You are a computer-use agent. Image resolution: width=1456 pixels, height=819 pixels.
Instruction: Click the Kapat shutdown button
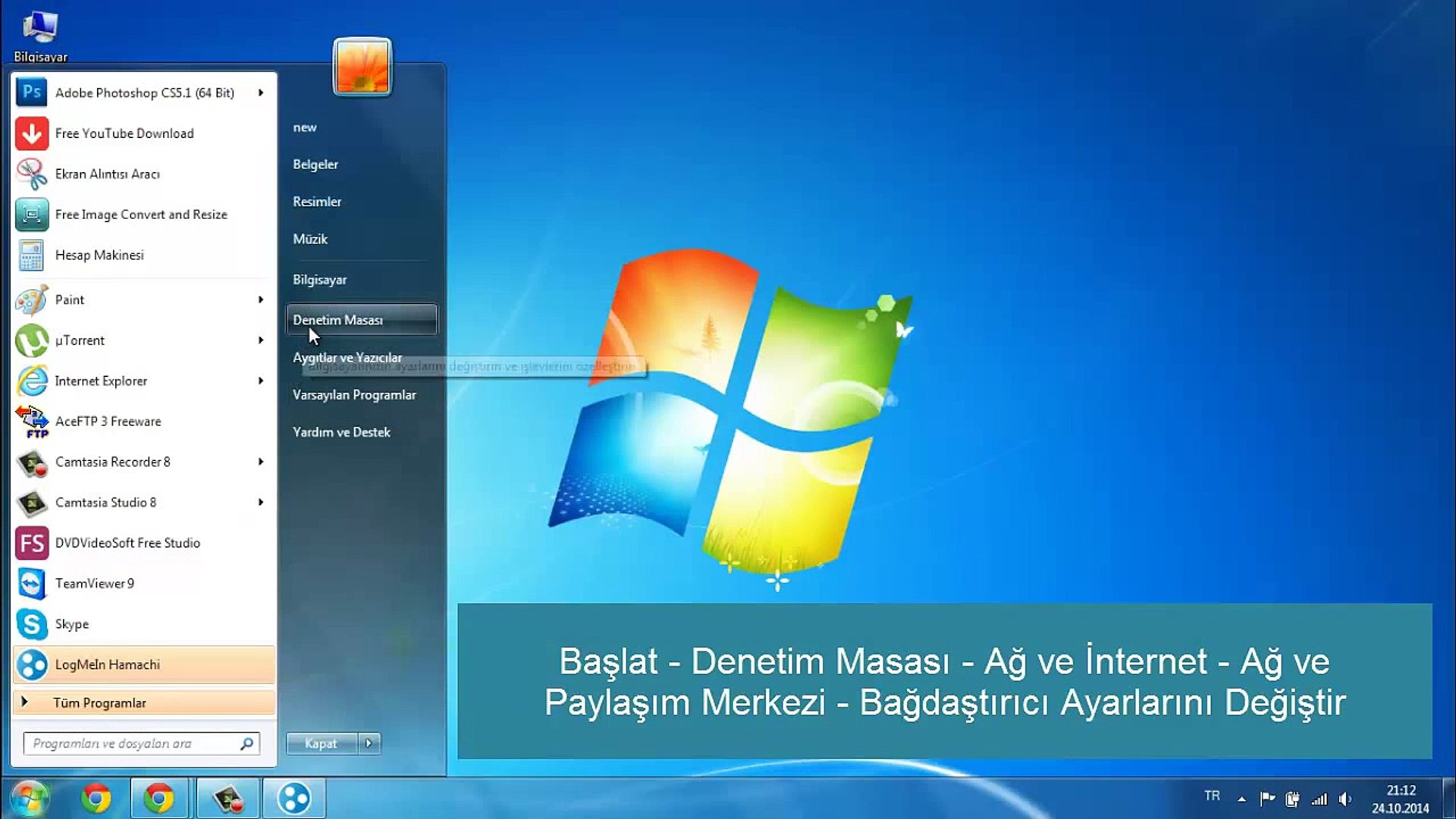(321, 743)
